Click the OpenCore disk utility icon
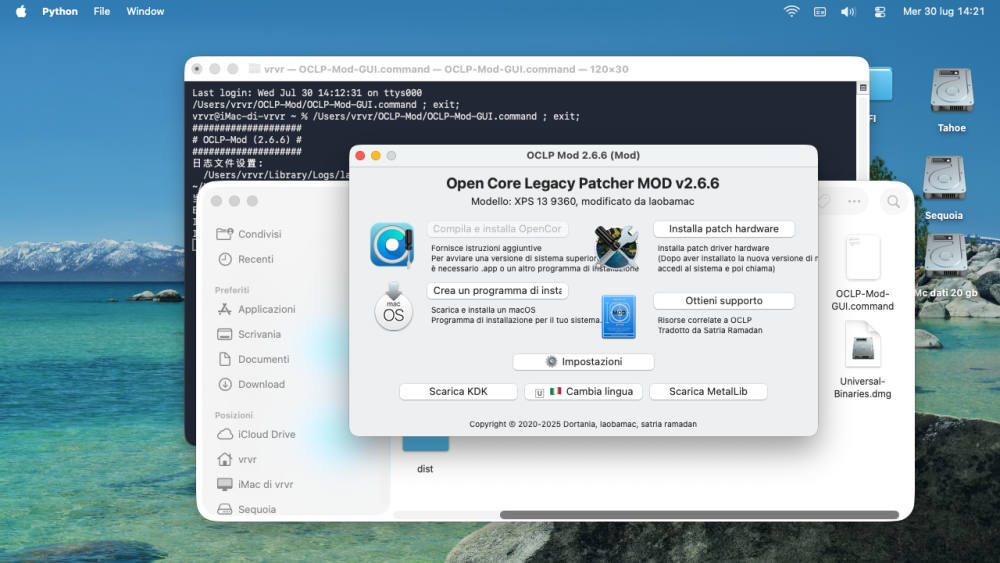 392,245
